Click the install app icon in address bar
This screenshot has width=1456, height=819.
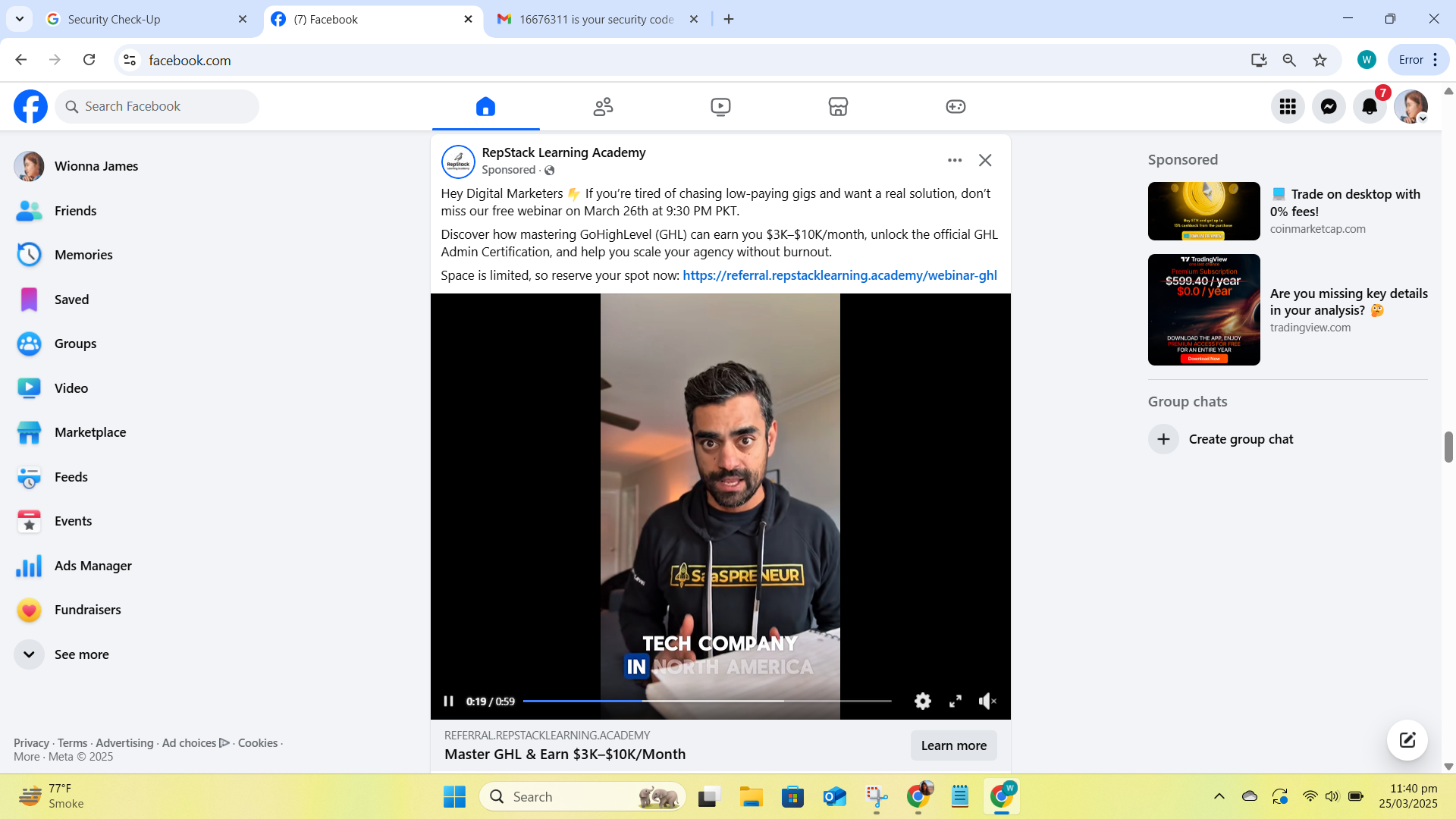pyautogui.click(x=1259, y=60)
